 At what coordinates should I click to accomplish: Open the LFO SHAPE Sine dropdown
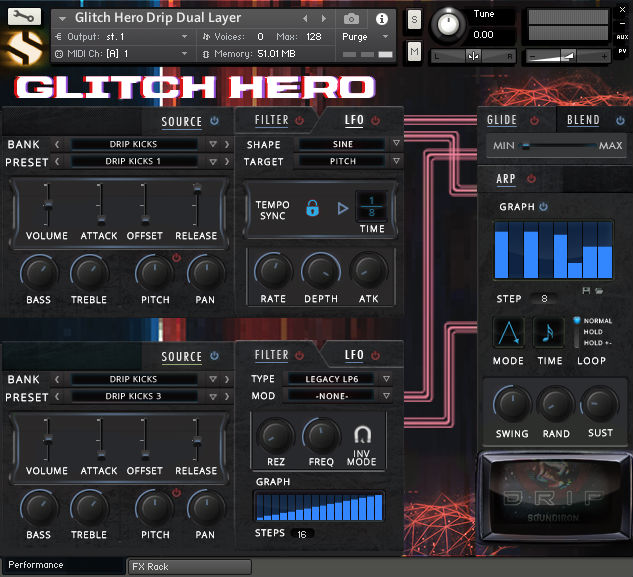click(396, 143)
